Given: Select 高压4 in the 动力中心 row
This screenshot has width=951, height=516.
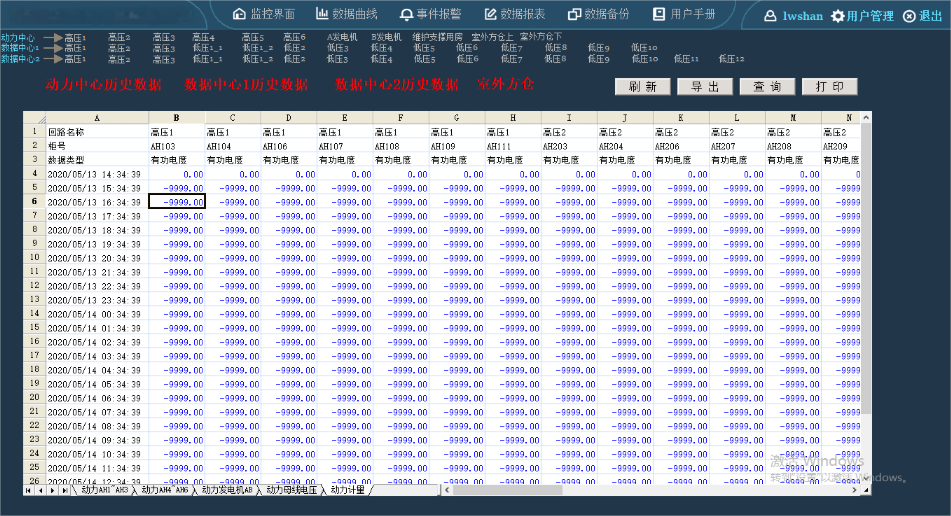Looking at the screenshot, I should pos(204,38).
